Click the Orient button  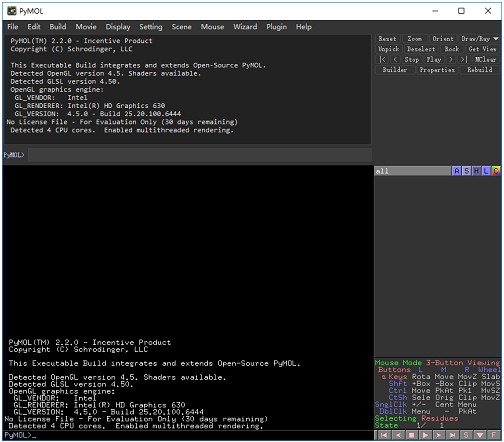click(x=443, y=39)
